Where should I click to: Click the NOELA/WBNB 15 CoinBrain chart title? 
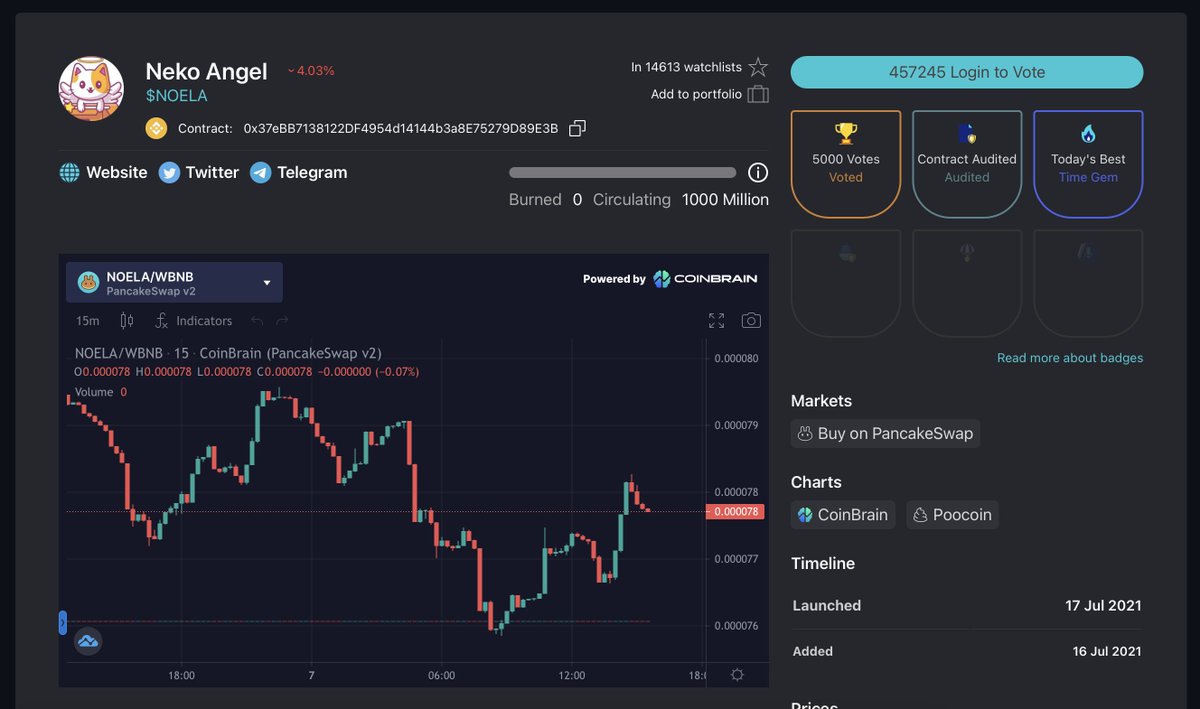point(228,353)
